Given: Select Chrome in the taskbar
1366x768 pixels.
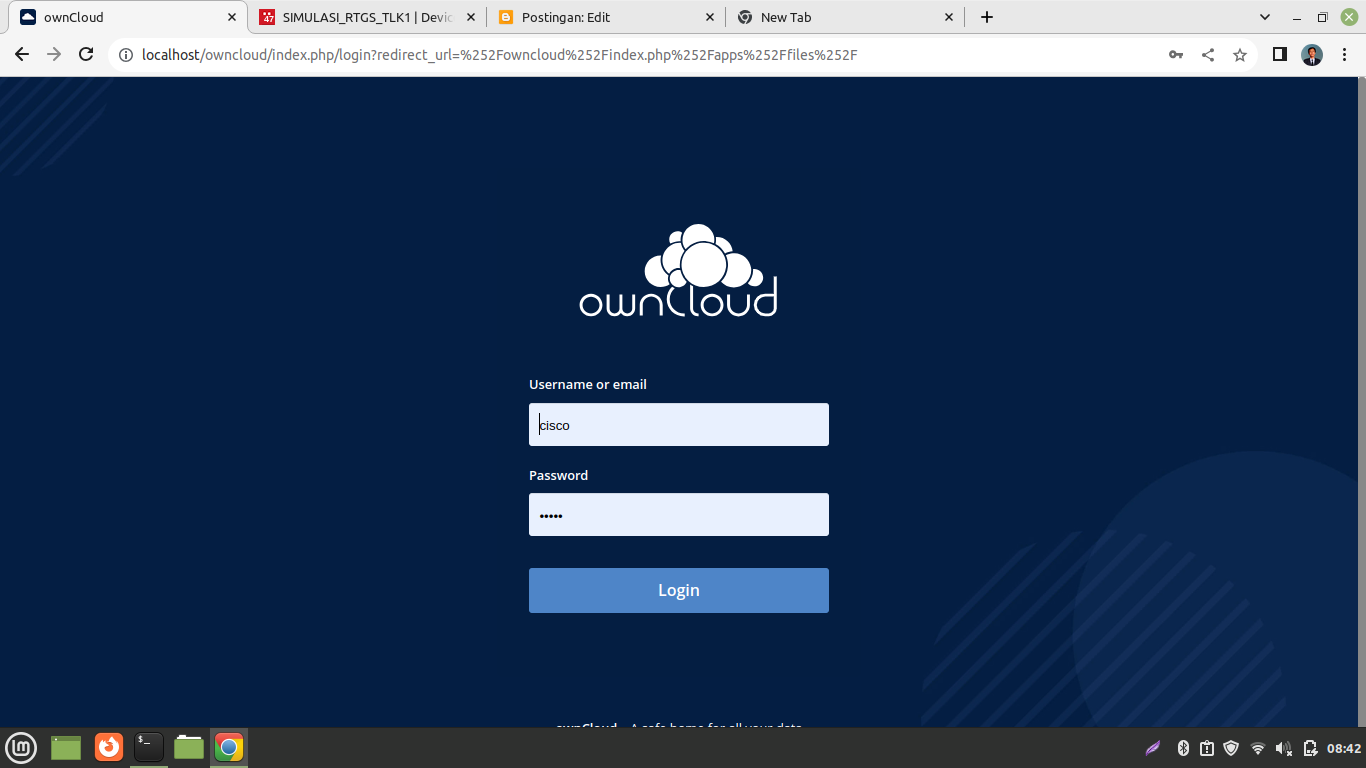Looking at the screenshot, I should click(x=229, y=747).
